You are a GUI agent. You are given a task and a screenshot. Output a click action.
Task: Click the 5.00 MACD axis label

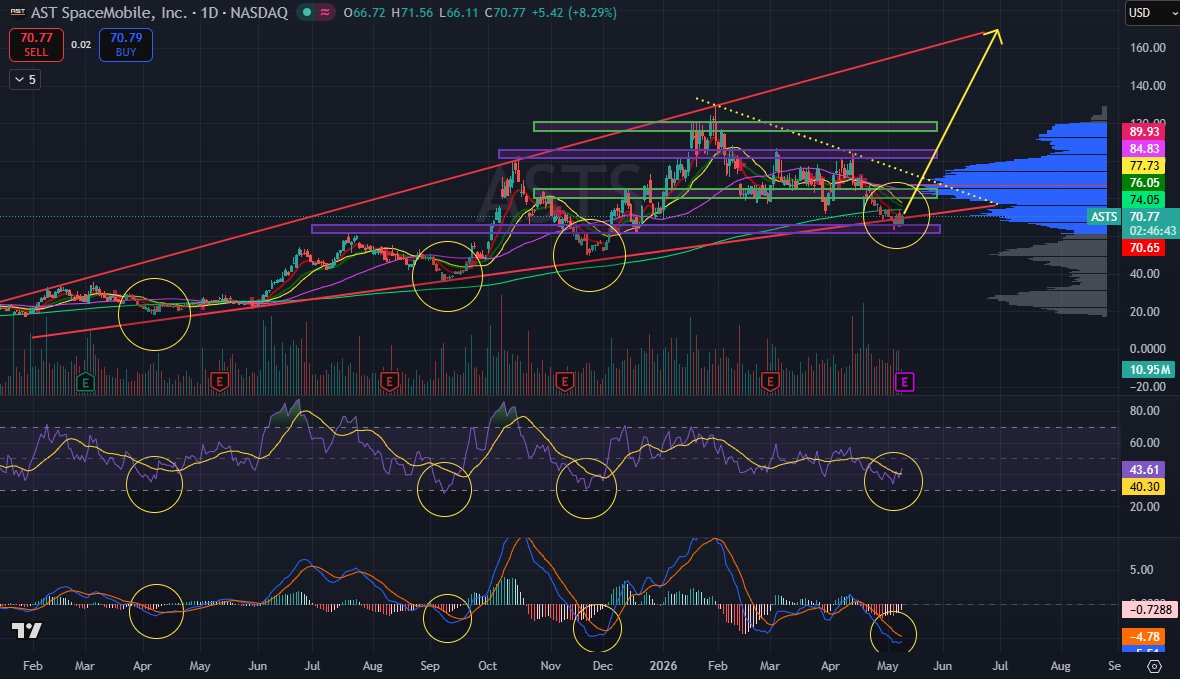pos(1142,570)
